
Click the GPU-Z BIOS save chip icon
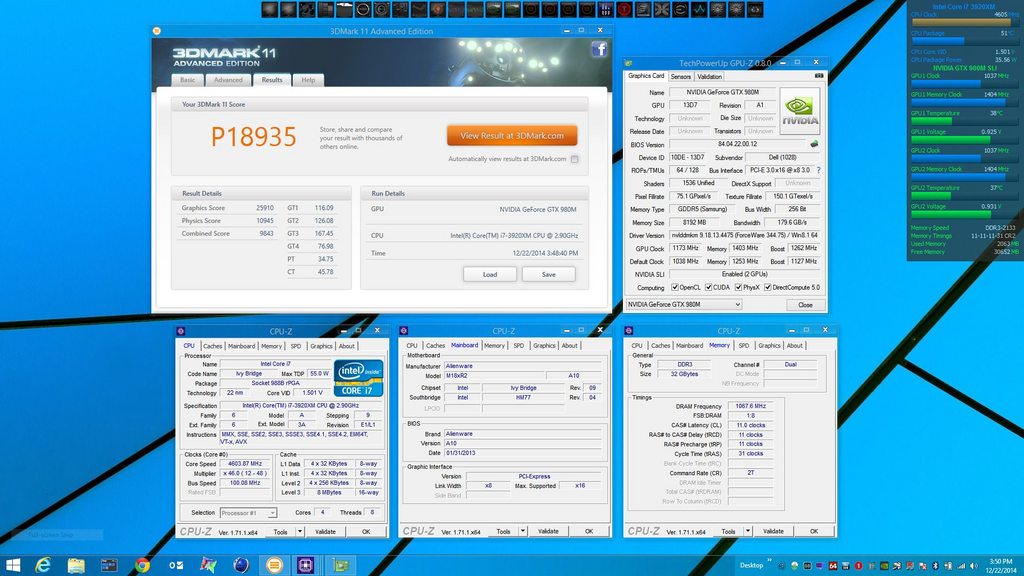(814, 144)
